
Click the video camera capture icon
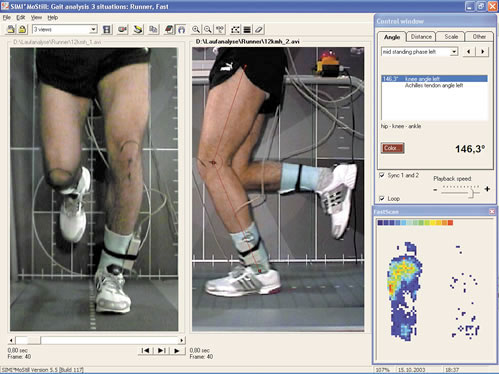click(x=122, y=30)
